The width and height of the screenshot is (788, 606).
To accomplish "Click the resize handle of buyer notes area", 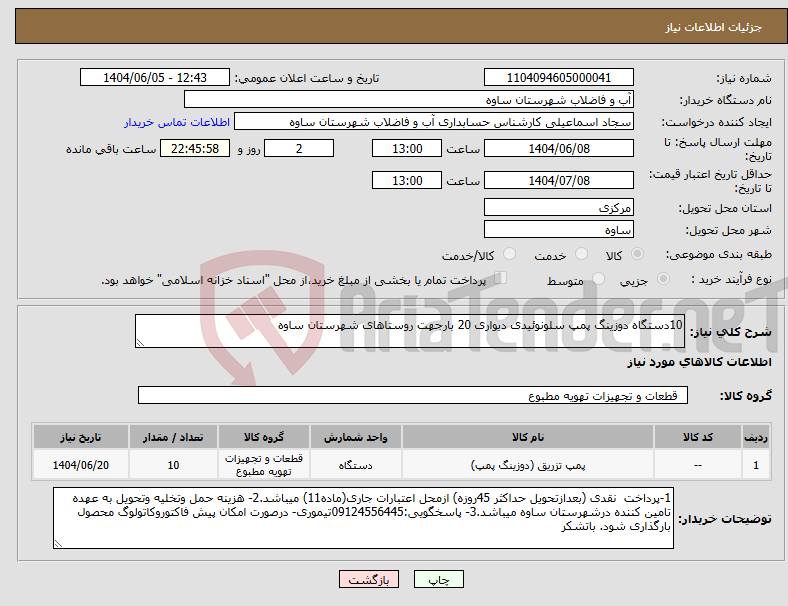I will [x=58, y=543].
